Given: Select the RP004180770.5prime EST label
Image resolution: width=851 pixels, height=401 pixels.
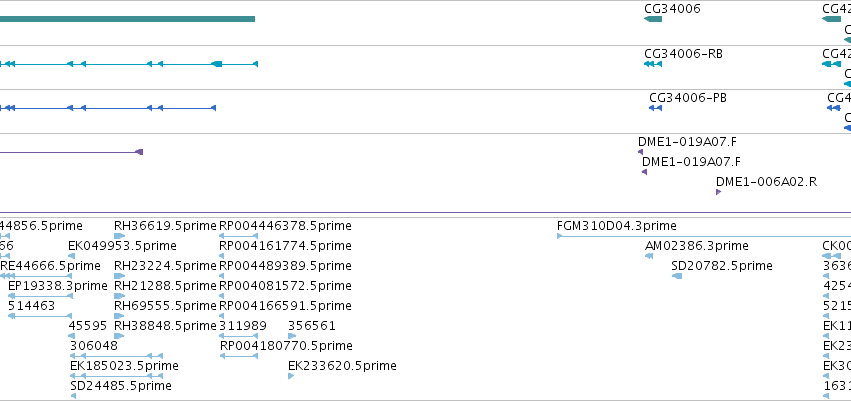Looking at the screenshot, I should tap(285, 345).
